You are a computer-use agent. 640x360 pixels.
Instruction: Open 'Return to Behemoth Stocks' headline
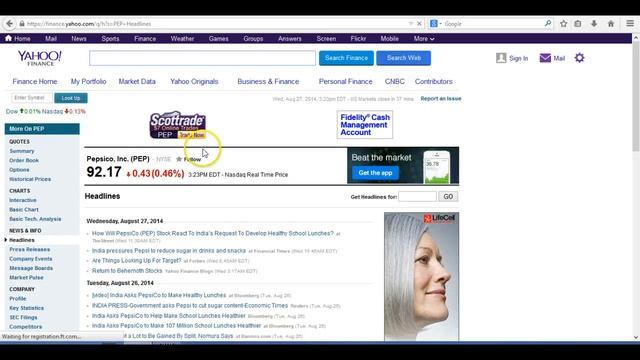(x=127, y=271)
